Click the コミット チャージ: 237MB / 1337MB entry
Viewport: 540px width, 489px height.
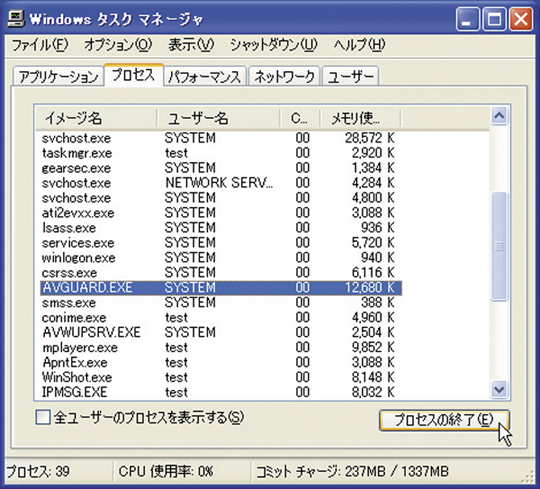[x=352, y=471]
